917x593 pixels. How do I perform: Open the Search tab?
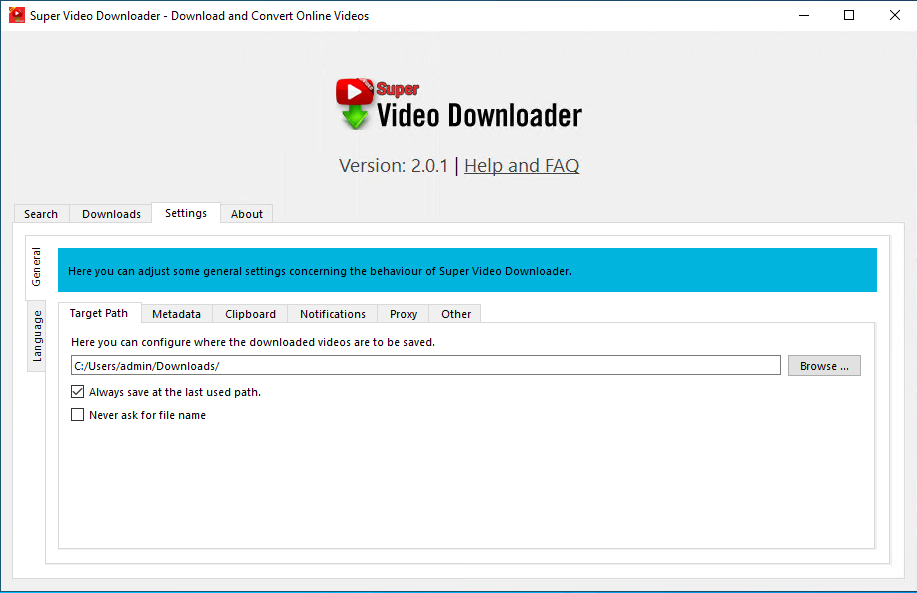(41, 214)
